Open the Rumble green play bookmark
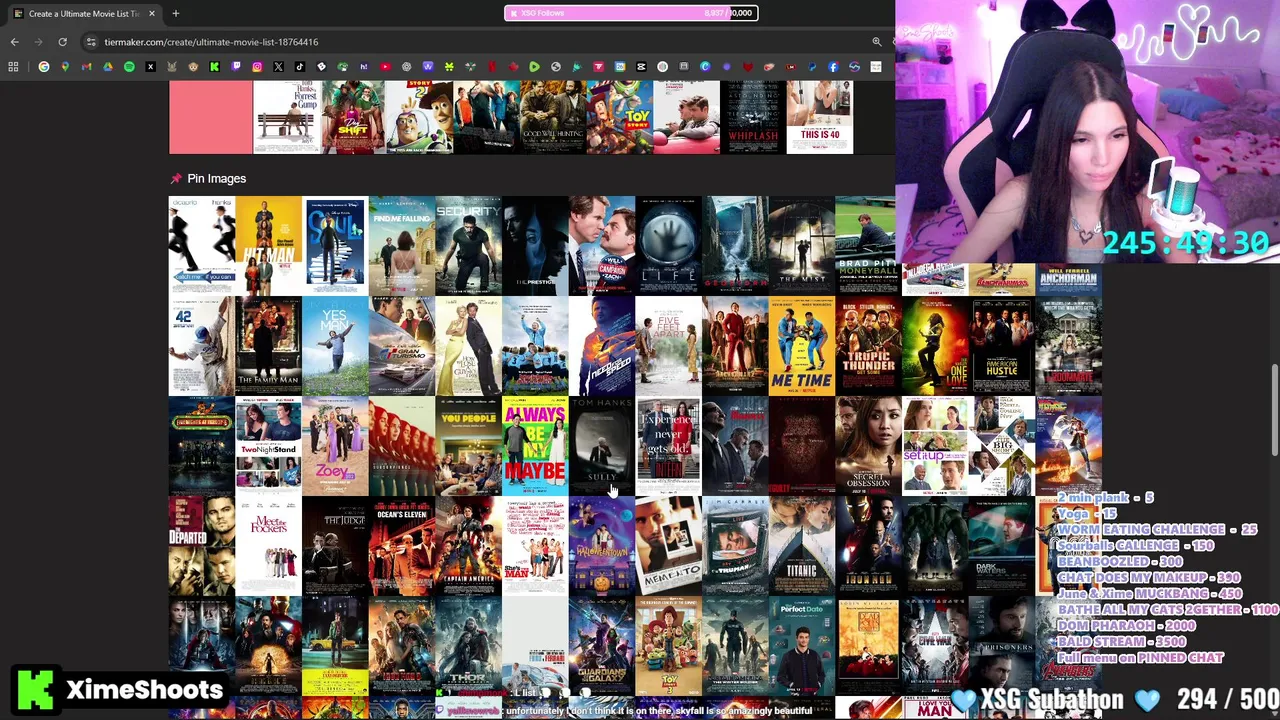 pyautogui.click(x=534, y=67)
